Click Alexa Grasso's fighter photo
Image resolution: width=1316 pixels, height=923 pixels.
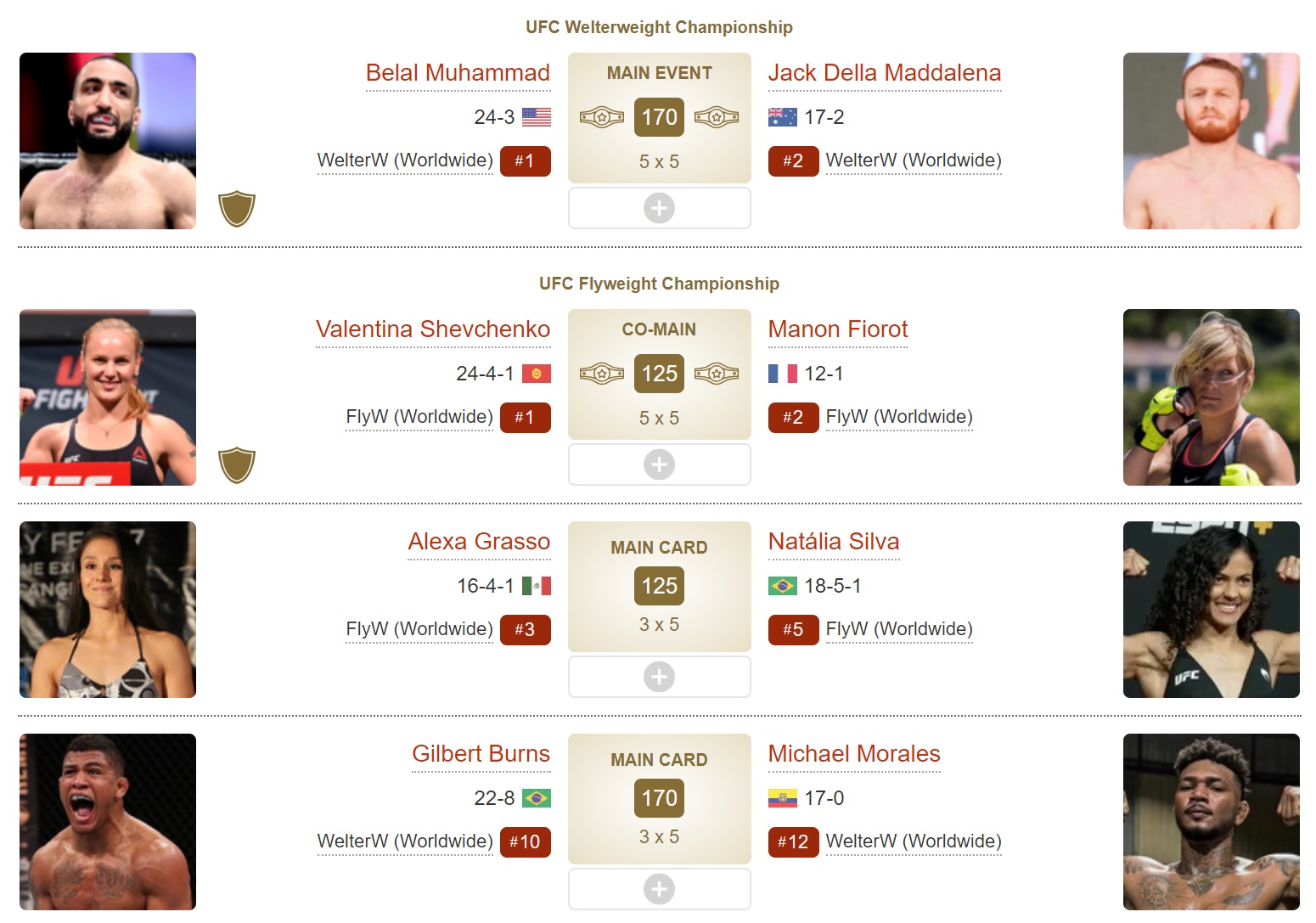[x=108, y=610]
